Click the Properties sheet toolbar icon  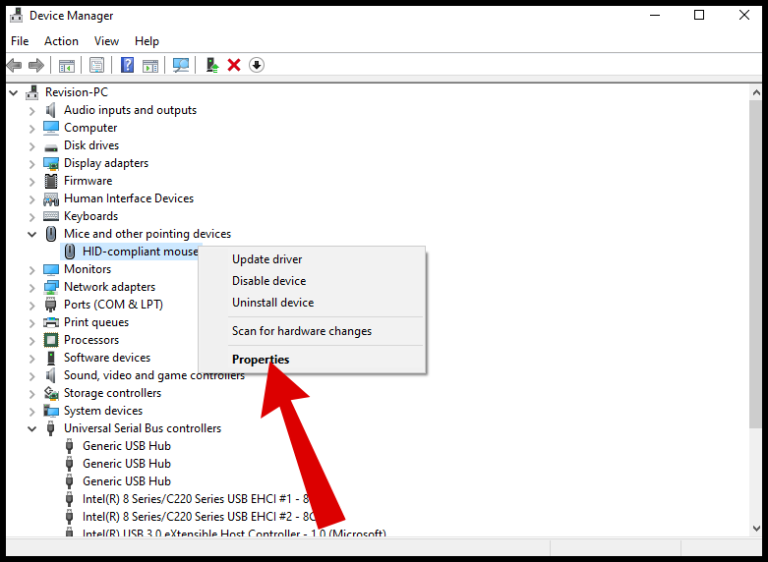[96, 65]
